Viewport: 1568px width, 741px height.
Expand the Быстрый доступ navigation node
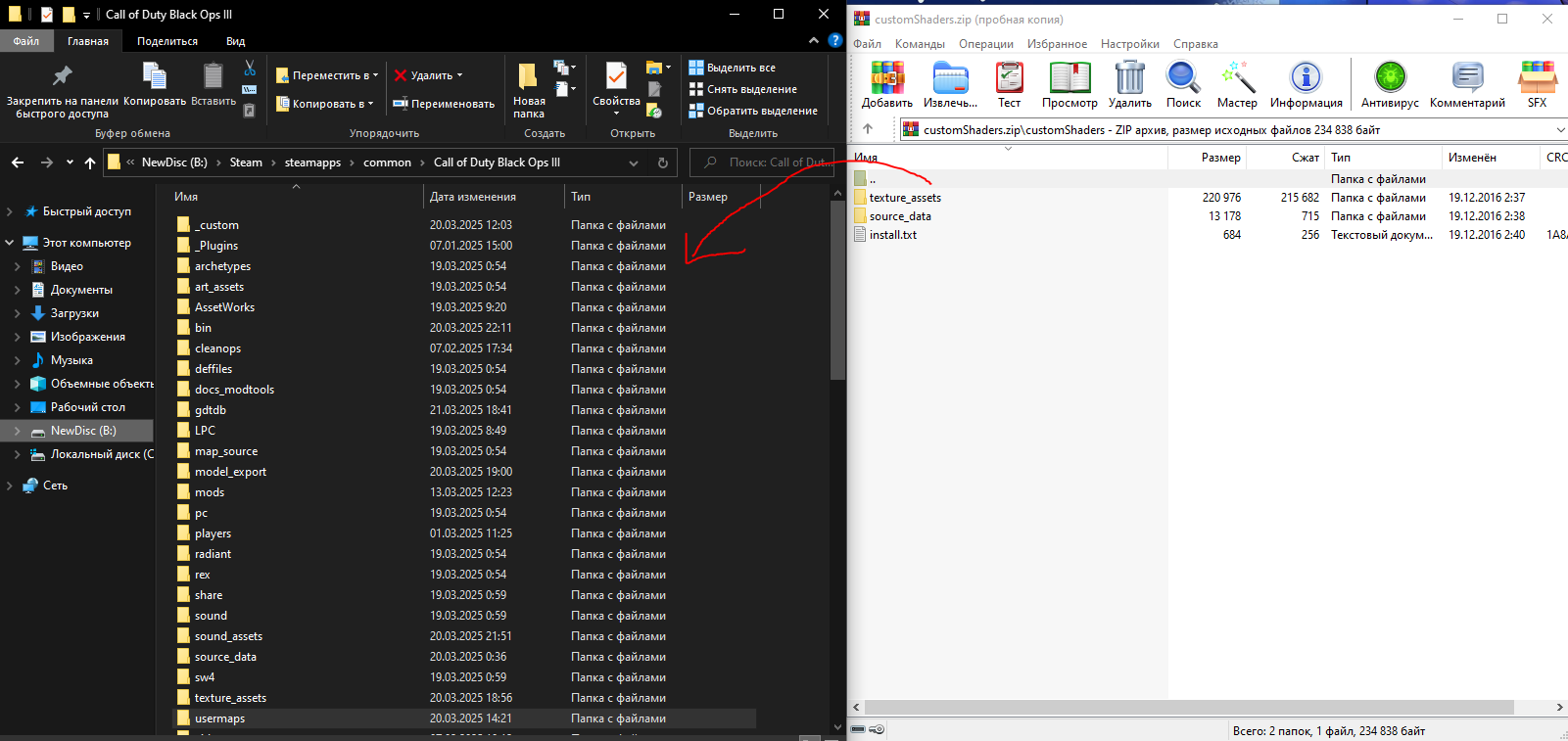click(10, 211)
